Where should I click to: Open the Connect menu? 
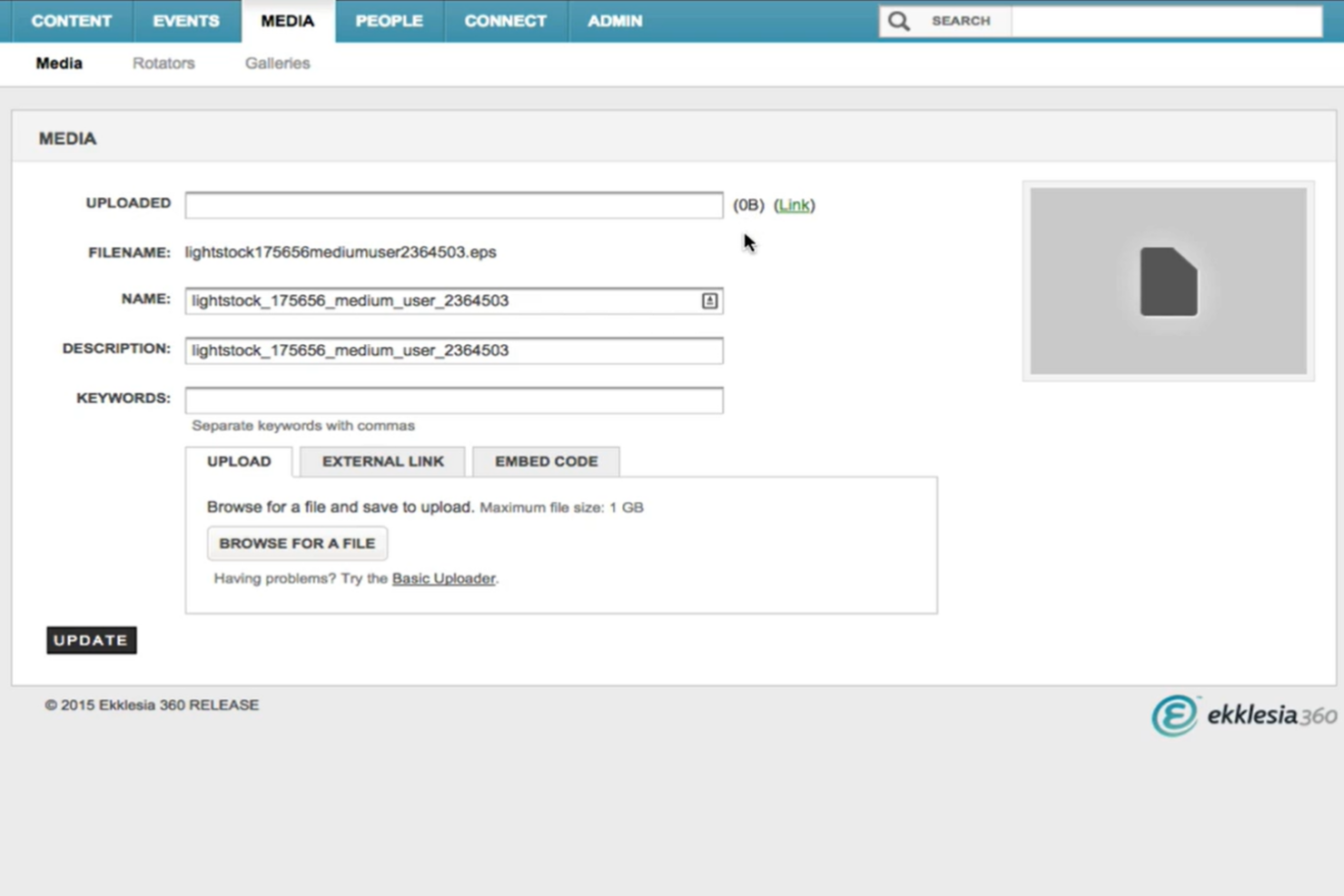pos(506,21)
